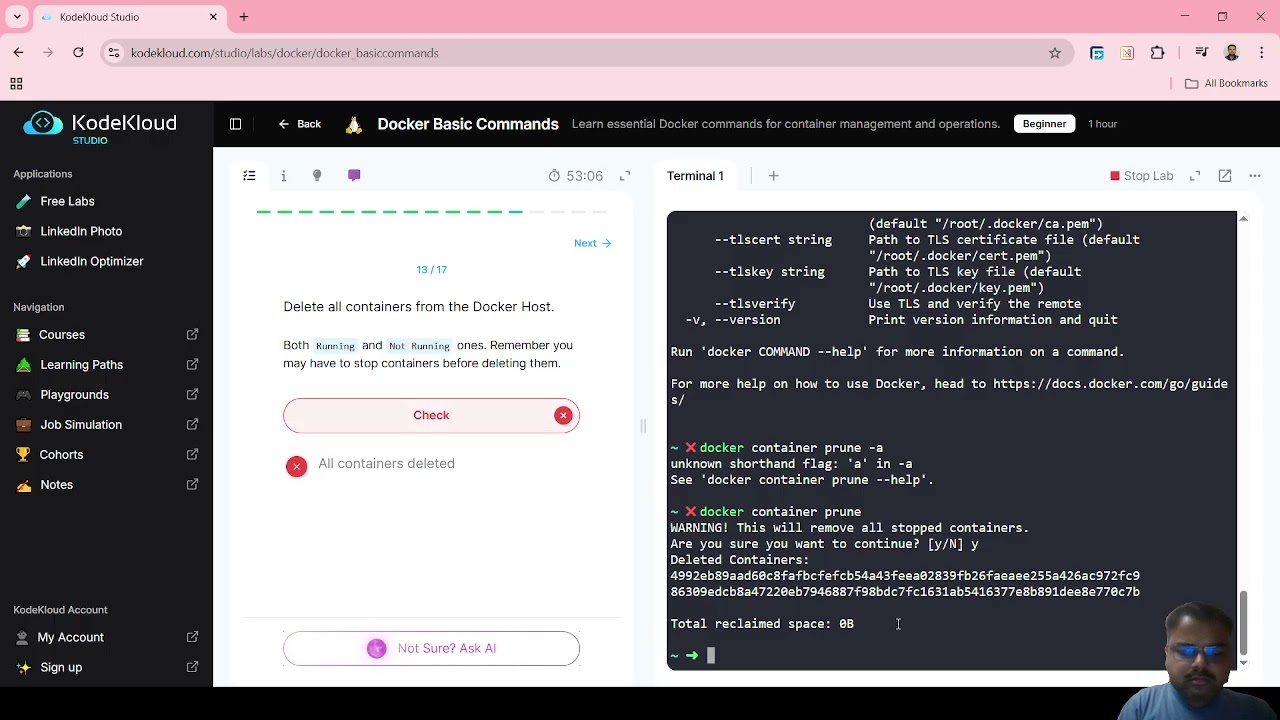The image size is (1280, 720).
Task: Click the Check button
Action: tap(431, 415)
